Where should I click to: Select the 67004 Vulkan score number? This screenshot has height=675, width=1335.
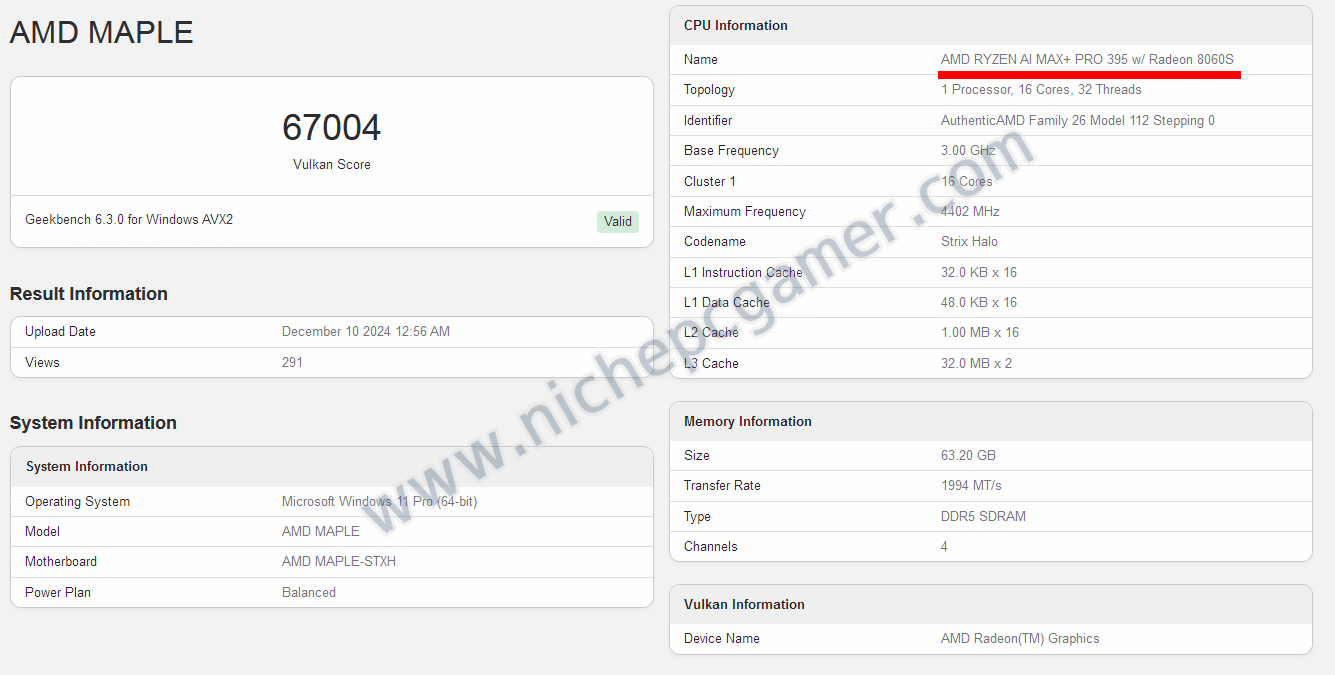click(332, 128)
